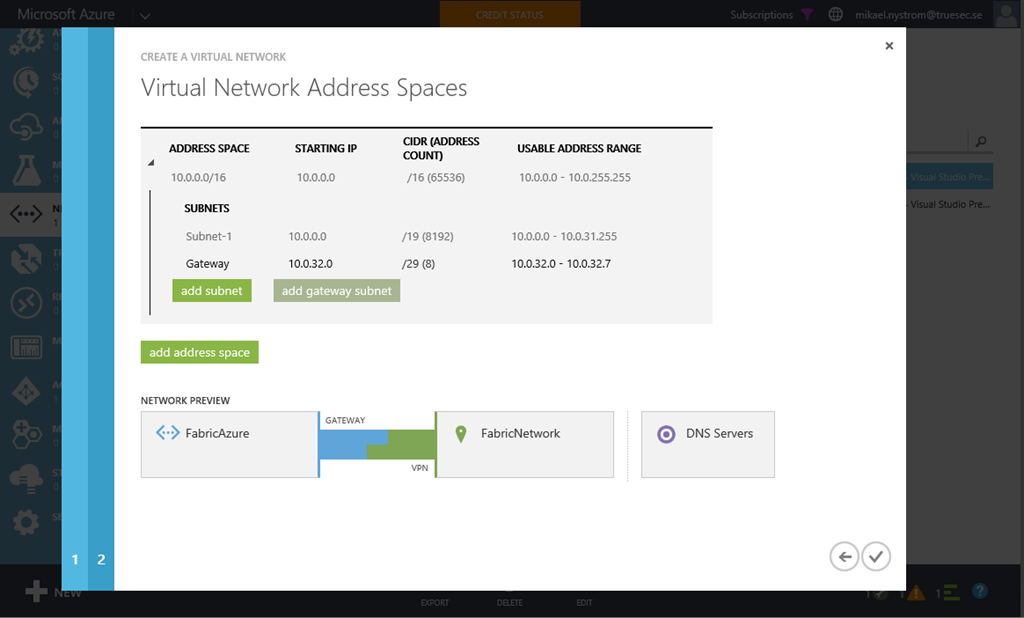The width and height of the screenshot is (1024, 618).
Task: Click the FabricNetwork location pin icon
Action: 461,434
